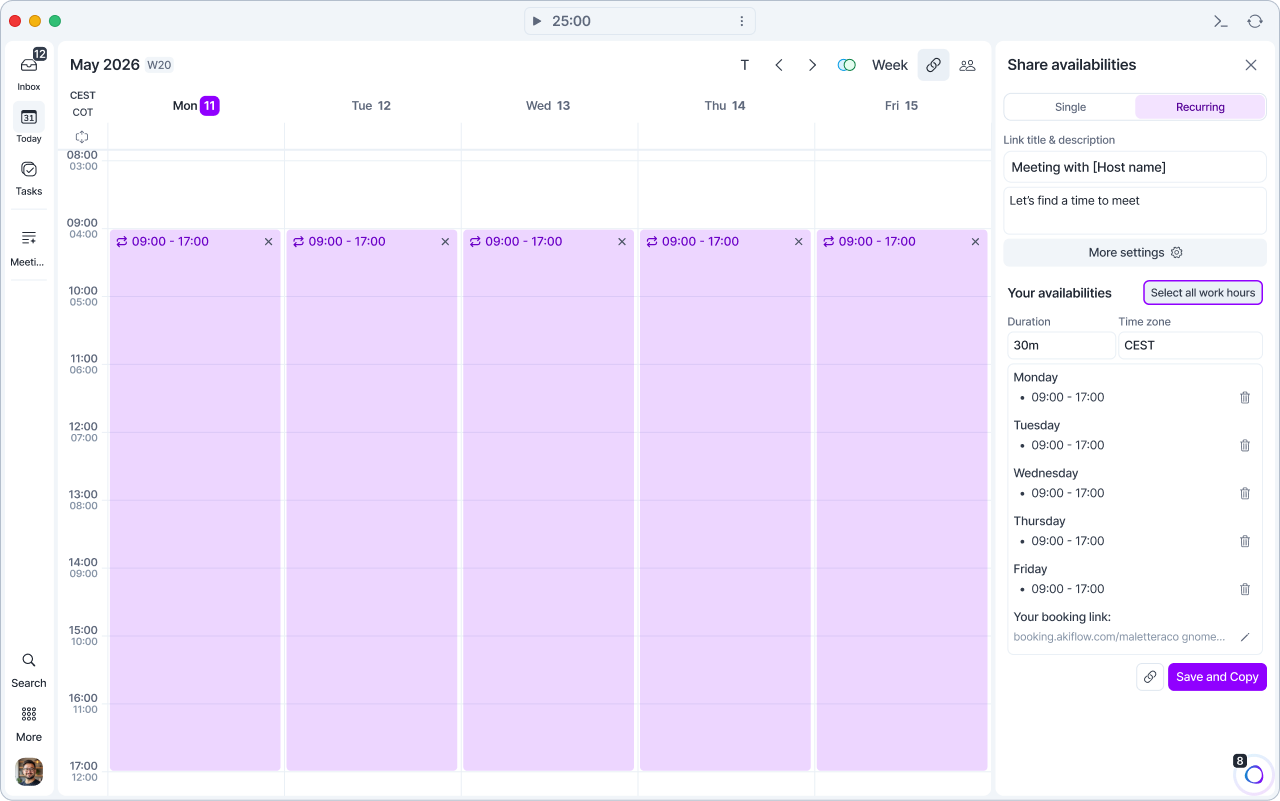Delete Tuesday's 09:00 - 17:00 slot
Image resolution: width=1280 pixels, height=801 pixels.
point(1245,445)
